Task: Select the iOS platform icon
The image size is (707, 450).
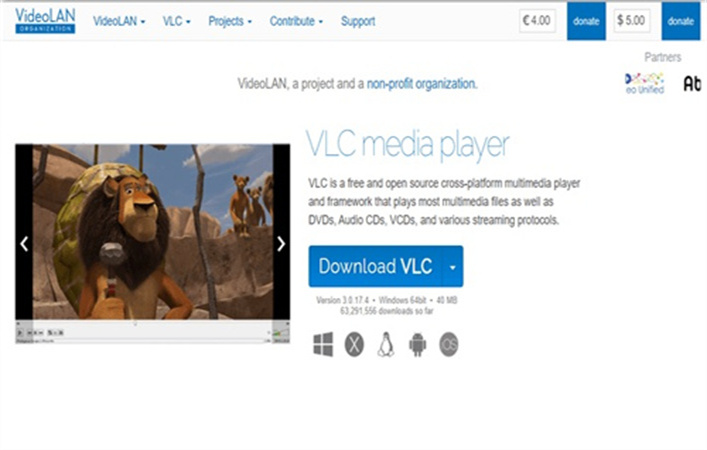Action: pyautogui.click(x=449, y=344)
